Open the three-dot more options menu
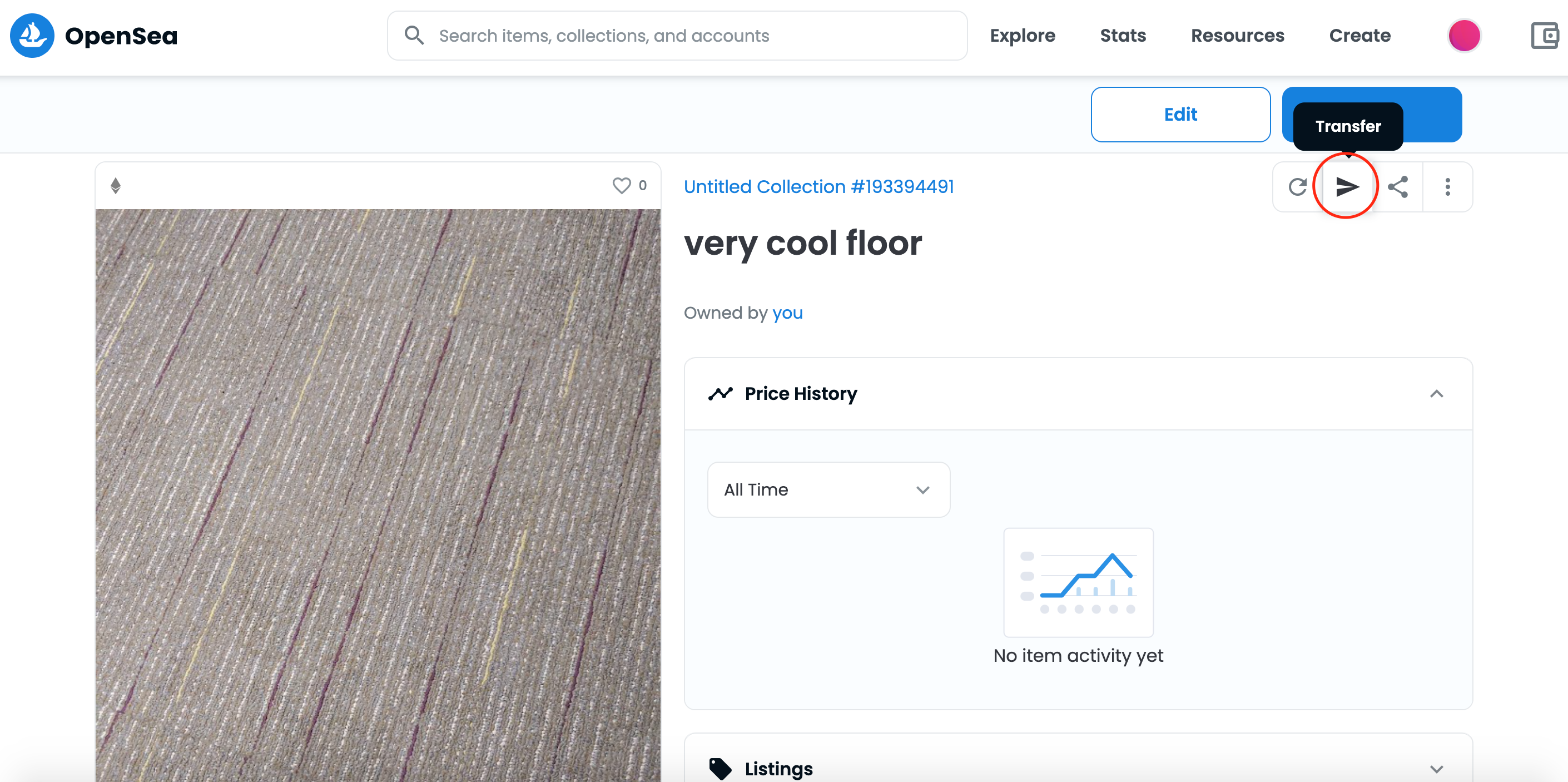The height and width of the screenshot is (782, 1568). [x=1447, y=187]
